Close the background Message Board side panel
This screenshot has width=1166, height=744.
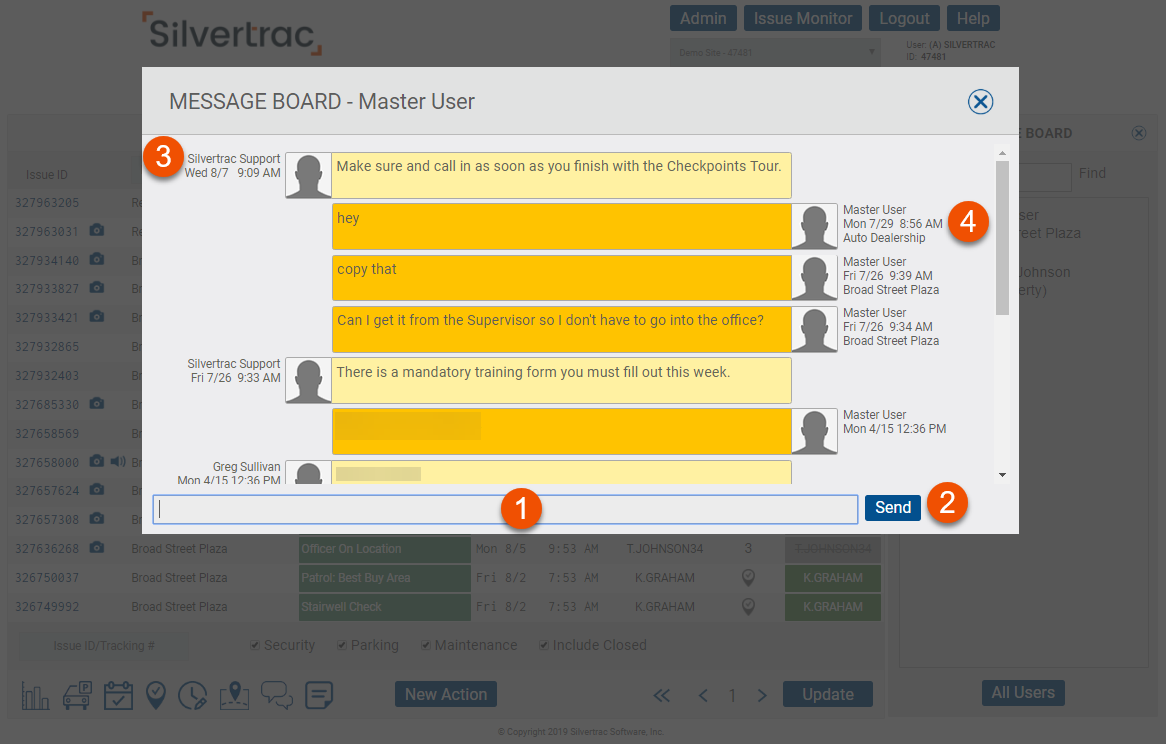click(x=1138, y=133)
